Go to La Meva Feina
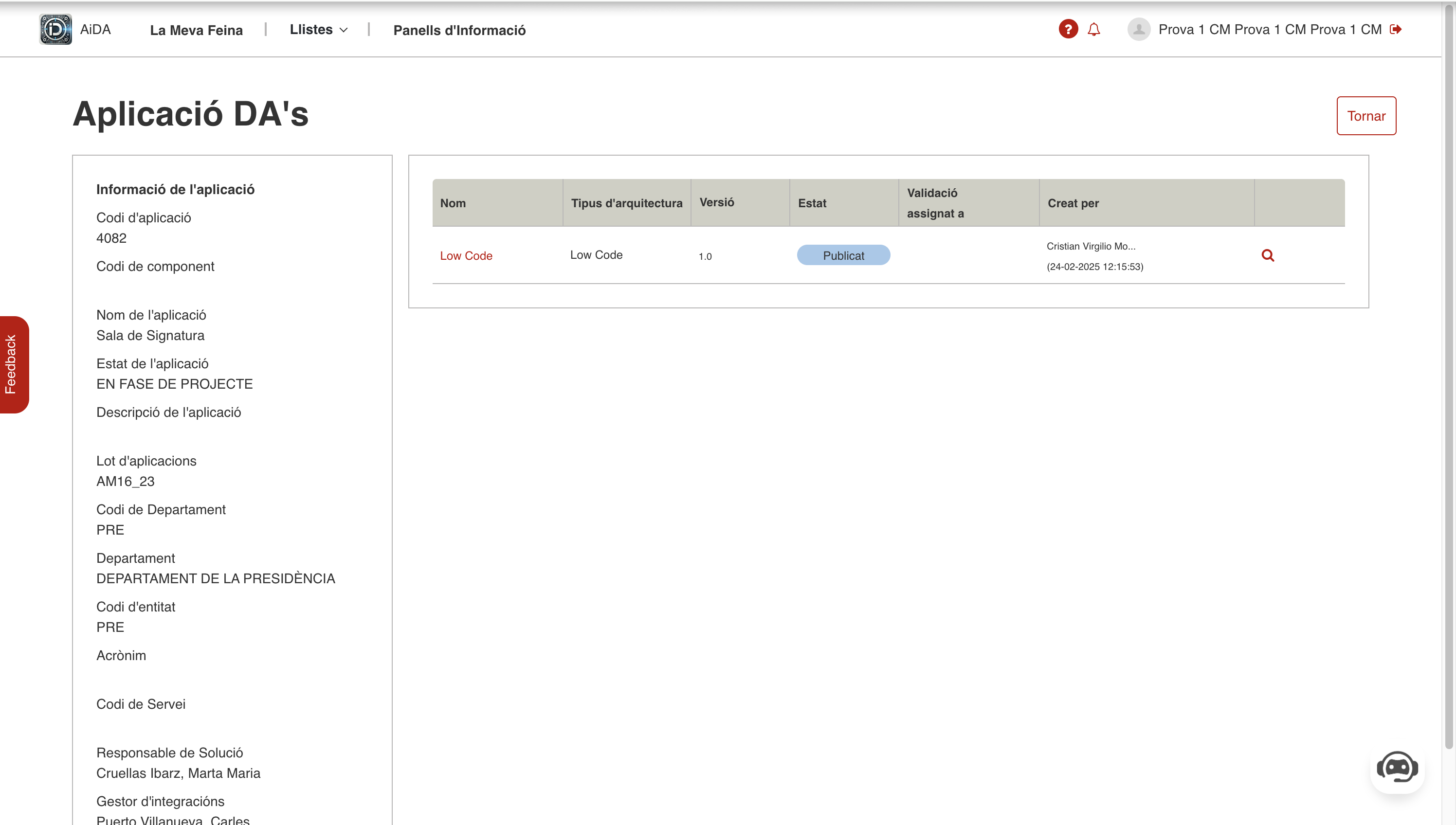Viewport: 1456px width, 825px height. point(196,30)
